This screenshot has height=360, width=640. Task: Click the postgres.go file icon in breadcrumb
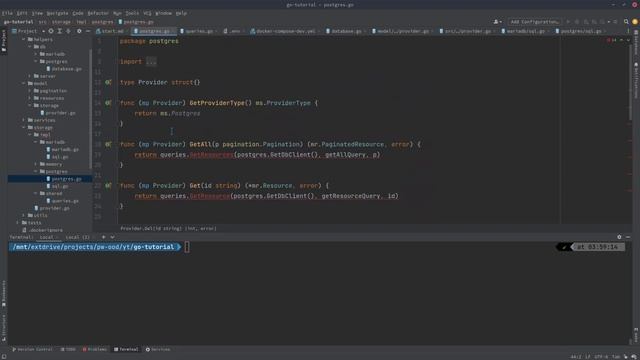[120, 22]
